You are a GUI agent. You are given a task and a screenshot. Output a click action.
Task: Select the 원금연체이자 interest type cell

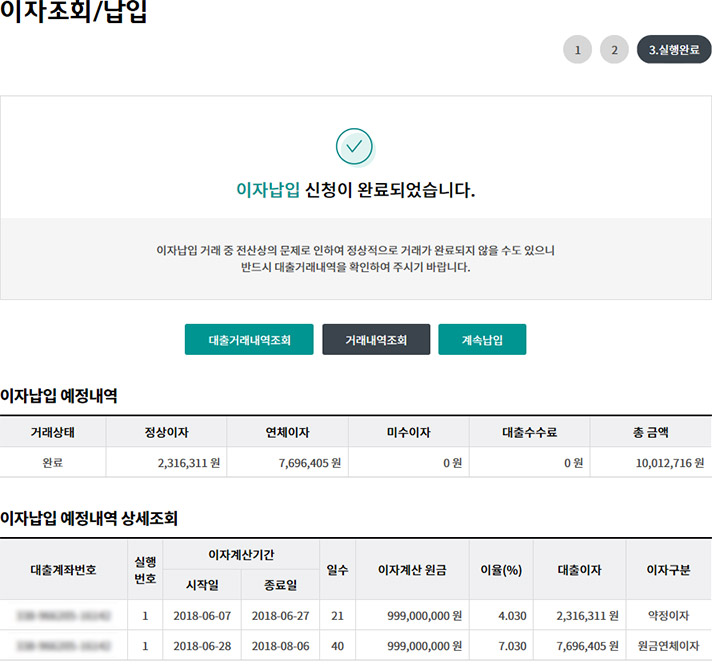point(668,646)
